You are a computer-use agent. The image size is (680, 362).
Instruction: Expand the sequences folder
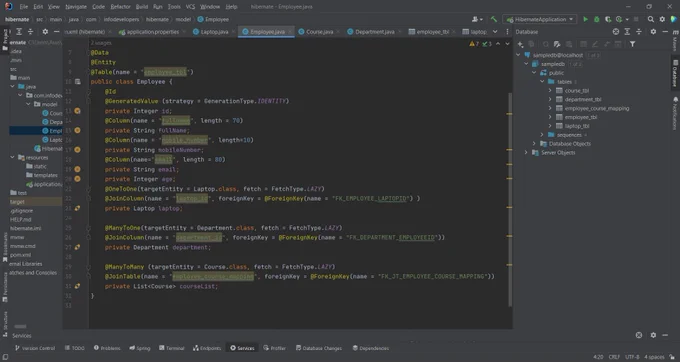coord(542,135)
